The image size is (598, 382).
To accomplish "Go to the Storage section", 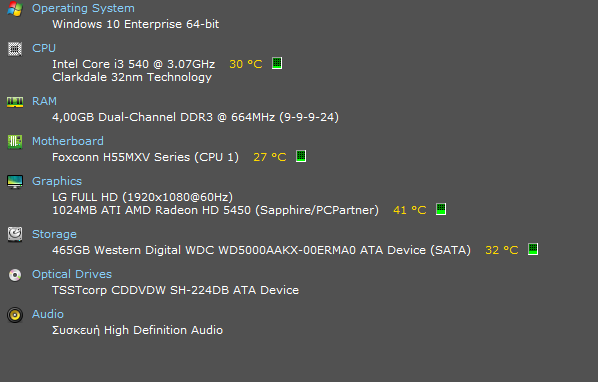I will point(54,234).
